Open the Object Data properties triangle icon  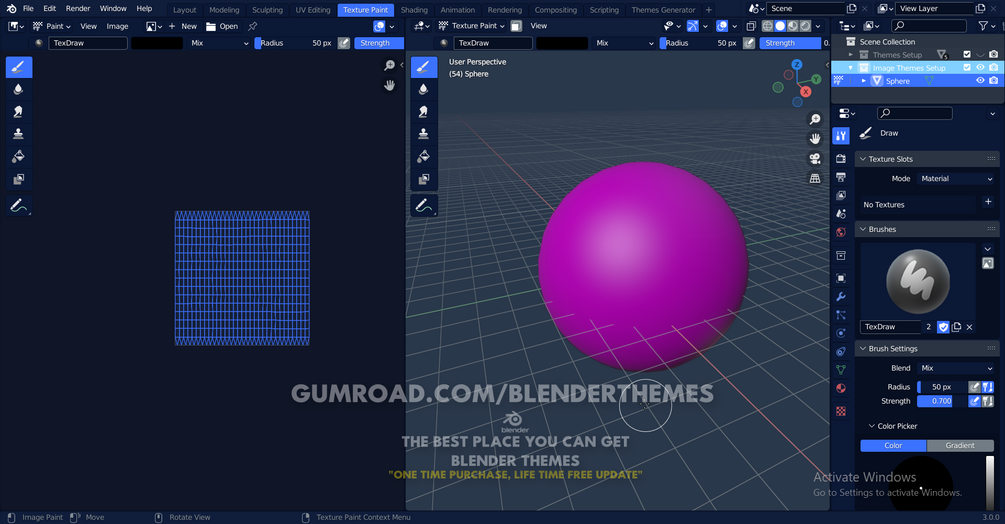[841, 370]
